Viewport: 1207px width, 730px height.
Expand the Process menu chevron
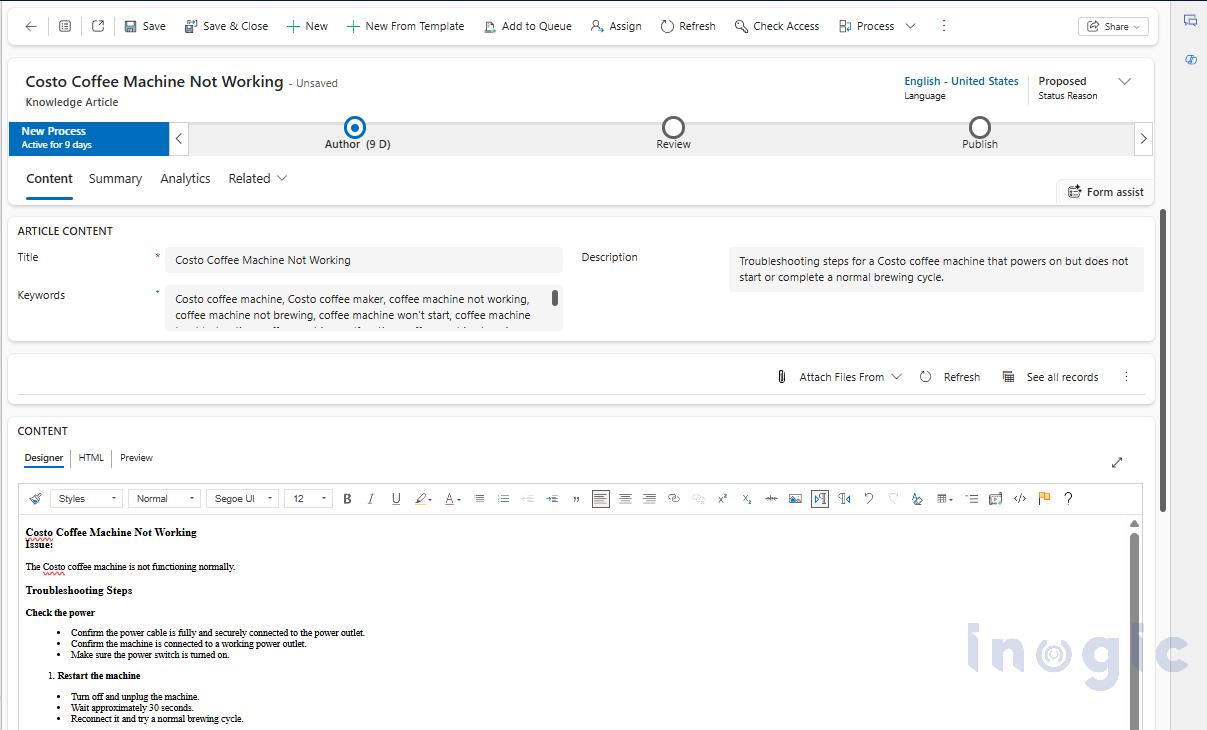click(910, 26)
